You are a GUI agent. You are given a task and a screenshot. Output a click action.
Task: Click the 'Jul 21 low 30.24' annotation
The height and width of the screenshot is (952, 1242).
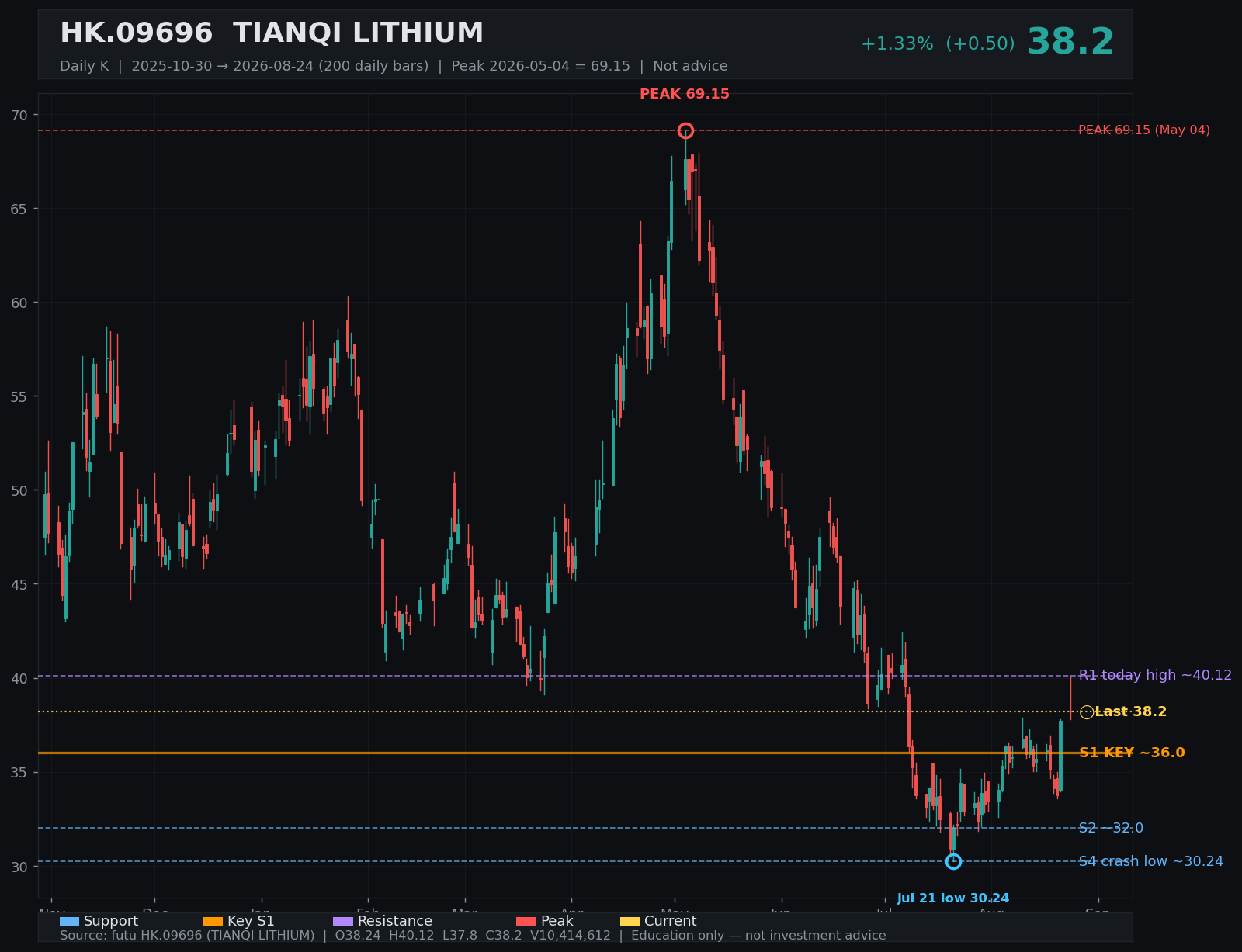coord(953,898)
